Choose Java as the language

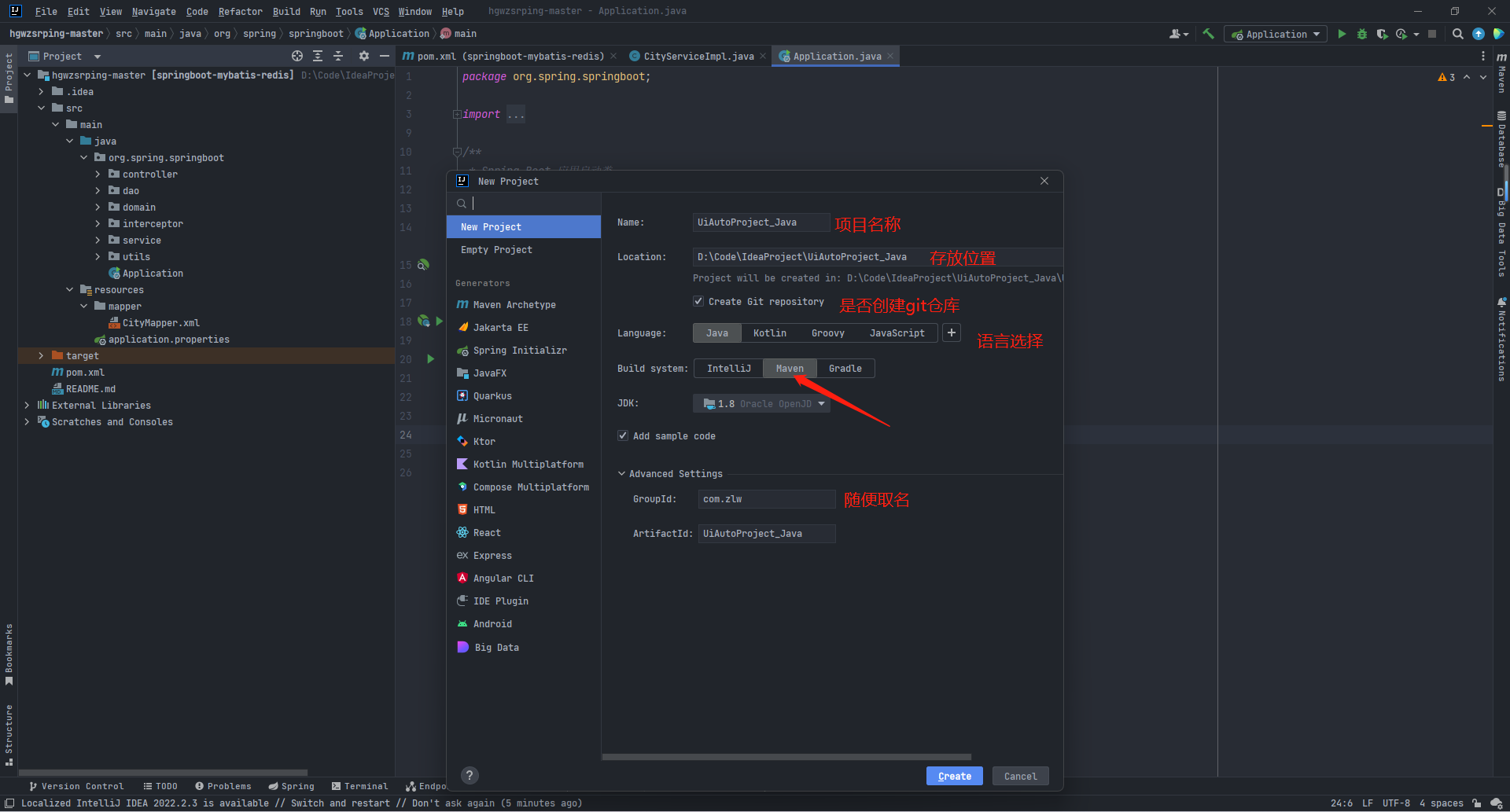pos(717,333)
